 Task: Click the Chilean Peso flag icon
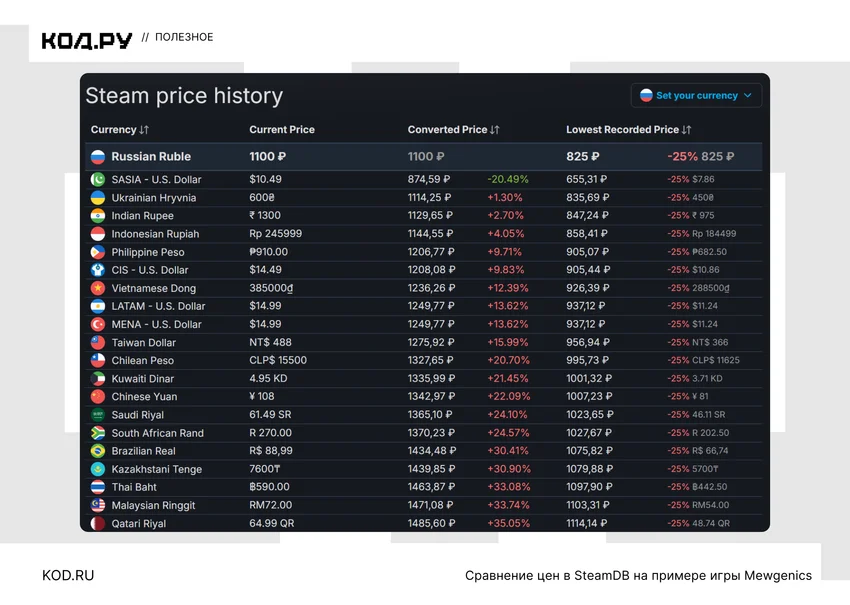(98, 361)
